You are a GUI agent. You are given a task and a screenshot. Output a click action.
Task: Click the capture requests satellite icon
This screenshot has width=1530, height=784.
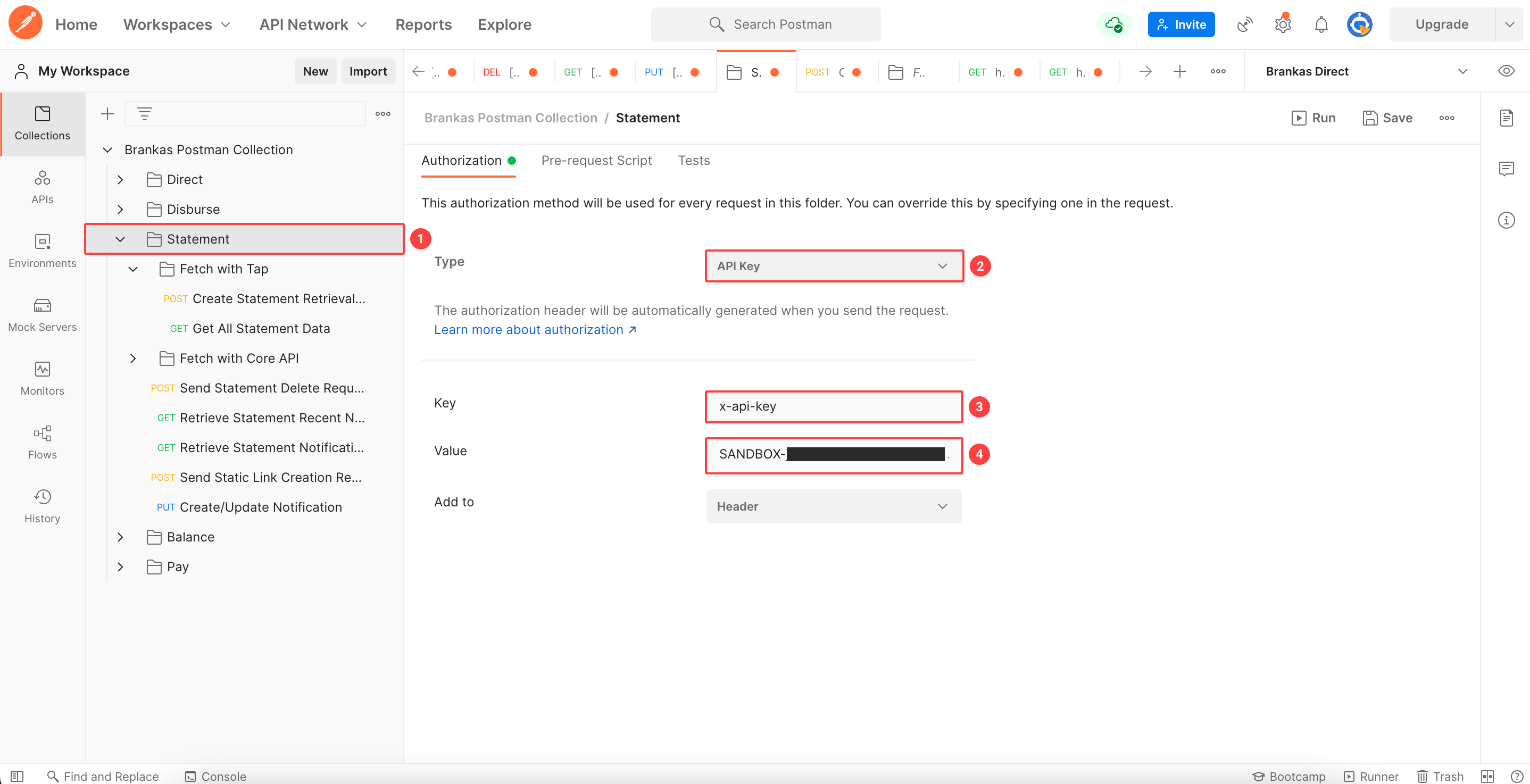tap(1244, 24)
